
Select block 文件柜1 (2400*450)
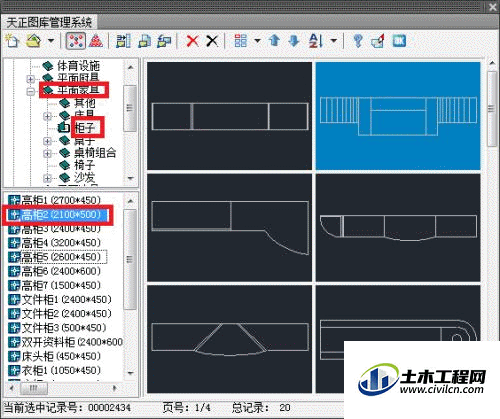pos(66,300)
